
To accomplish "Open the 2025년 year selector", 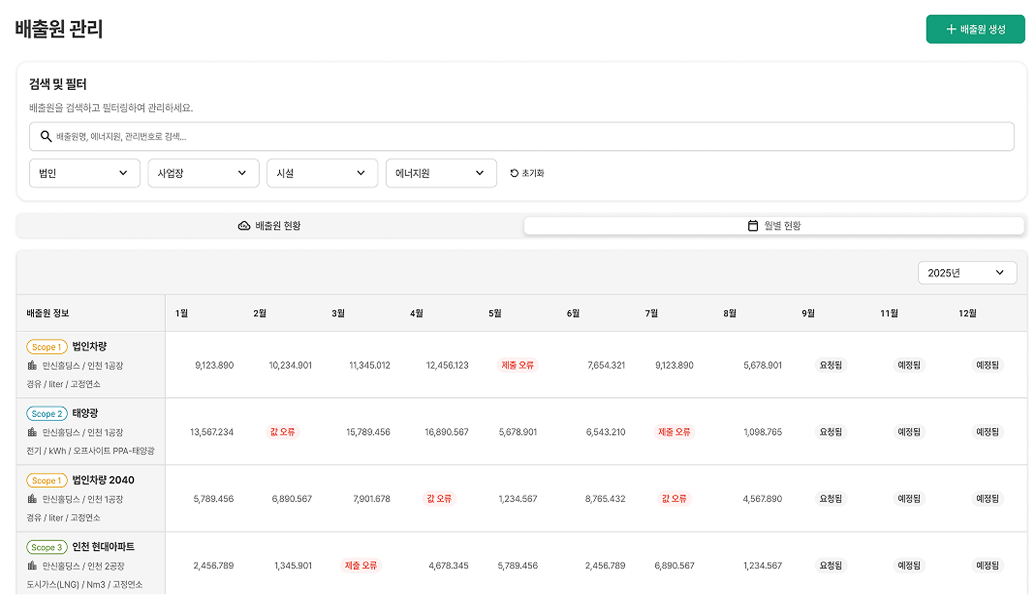I will [x=966, y=272].
